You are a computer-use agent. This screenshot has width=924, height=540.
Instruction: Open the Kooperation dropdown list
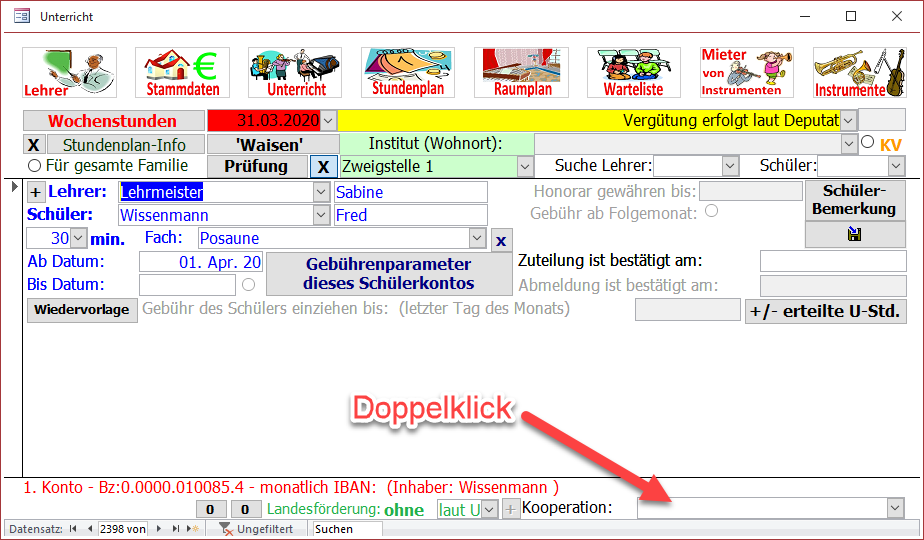(894, 509)
